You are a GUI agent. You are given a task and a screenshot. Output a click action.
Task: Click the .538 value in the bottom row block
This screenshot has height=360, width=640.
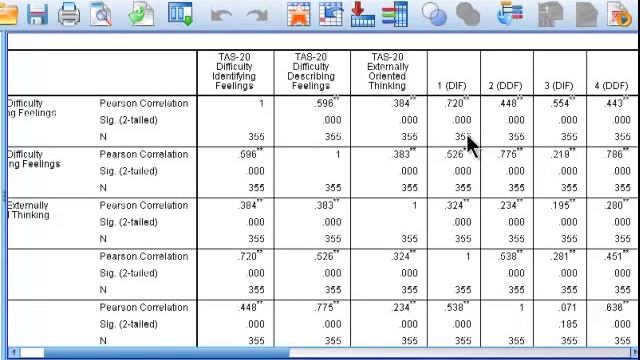pos(457,307)
